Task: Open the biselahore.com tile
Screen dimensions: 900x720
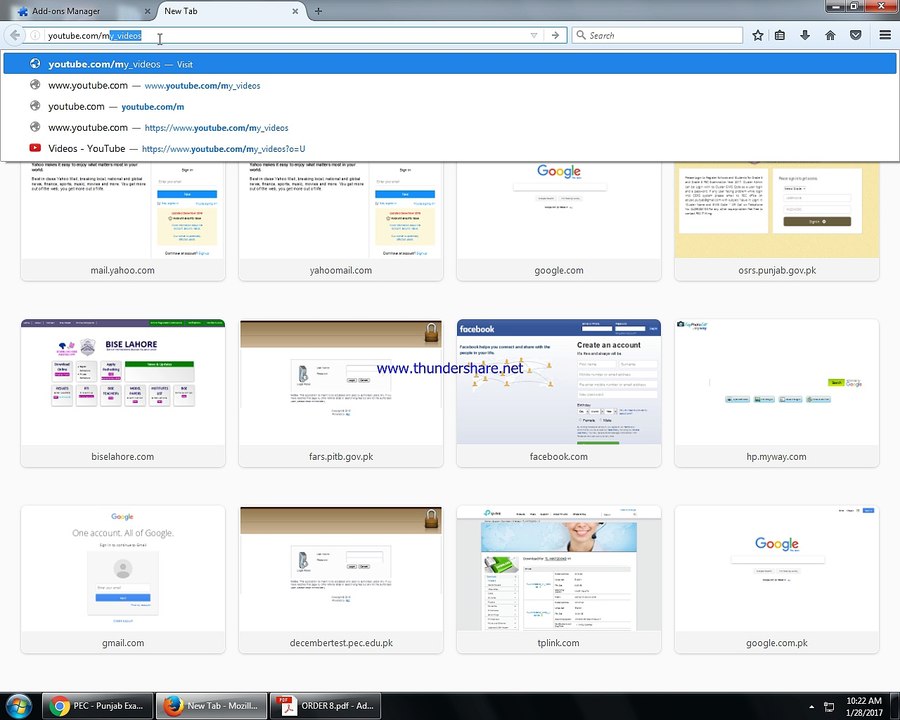Action: tap(123, 393)
